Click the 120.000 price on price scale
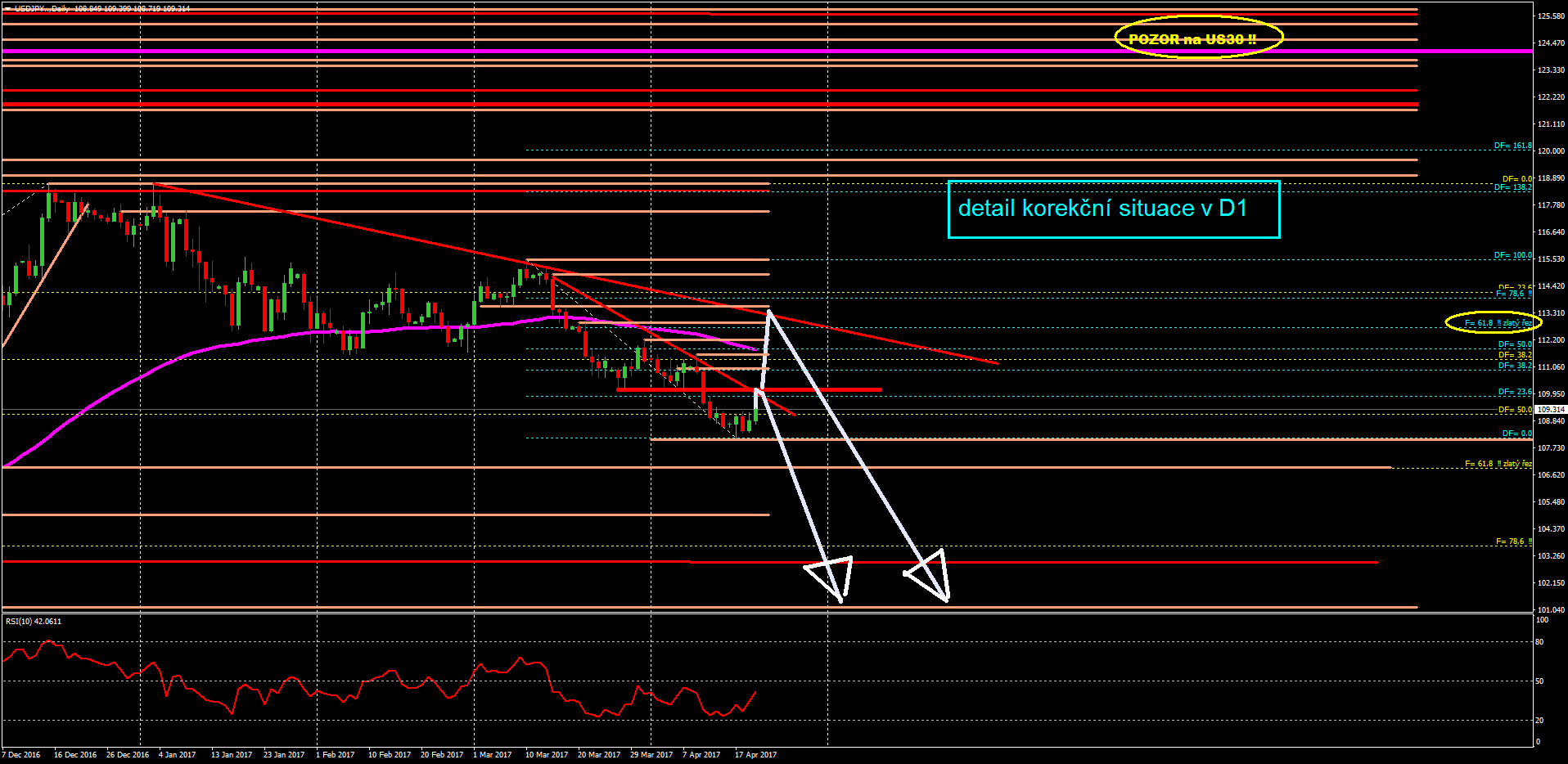1568x764 pixels. pos(1551,151)
